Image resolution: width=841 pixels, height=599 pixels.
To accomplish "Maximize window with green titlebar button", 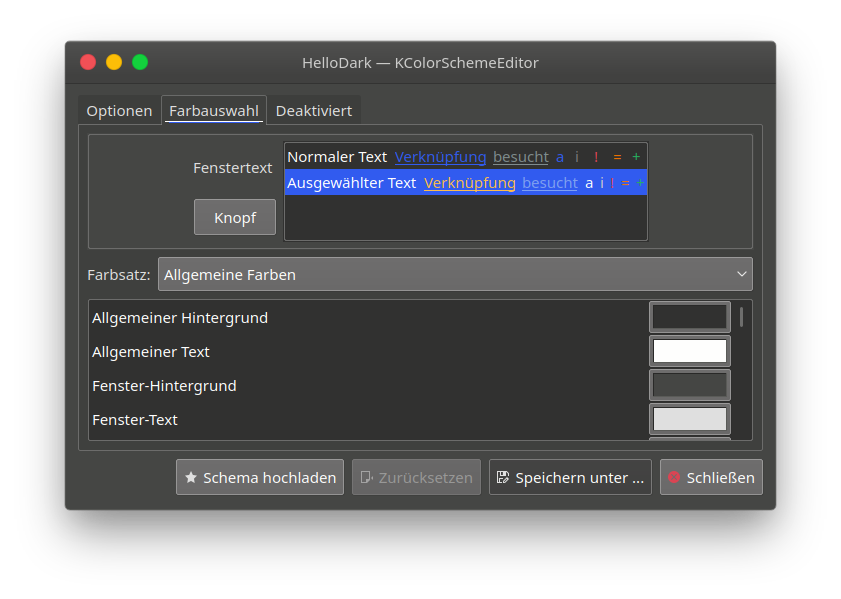I will coord(140,62).
